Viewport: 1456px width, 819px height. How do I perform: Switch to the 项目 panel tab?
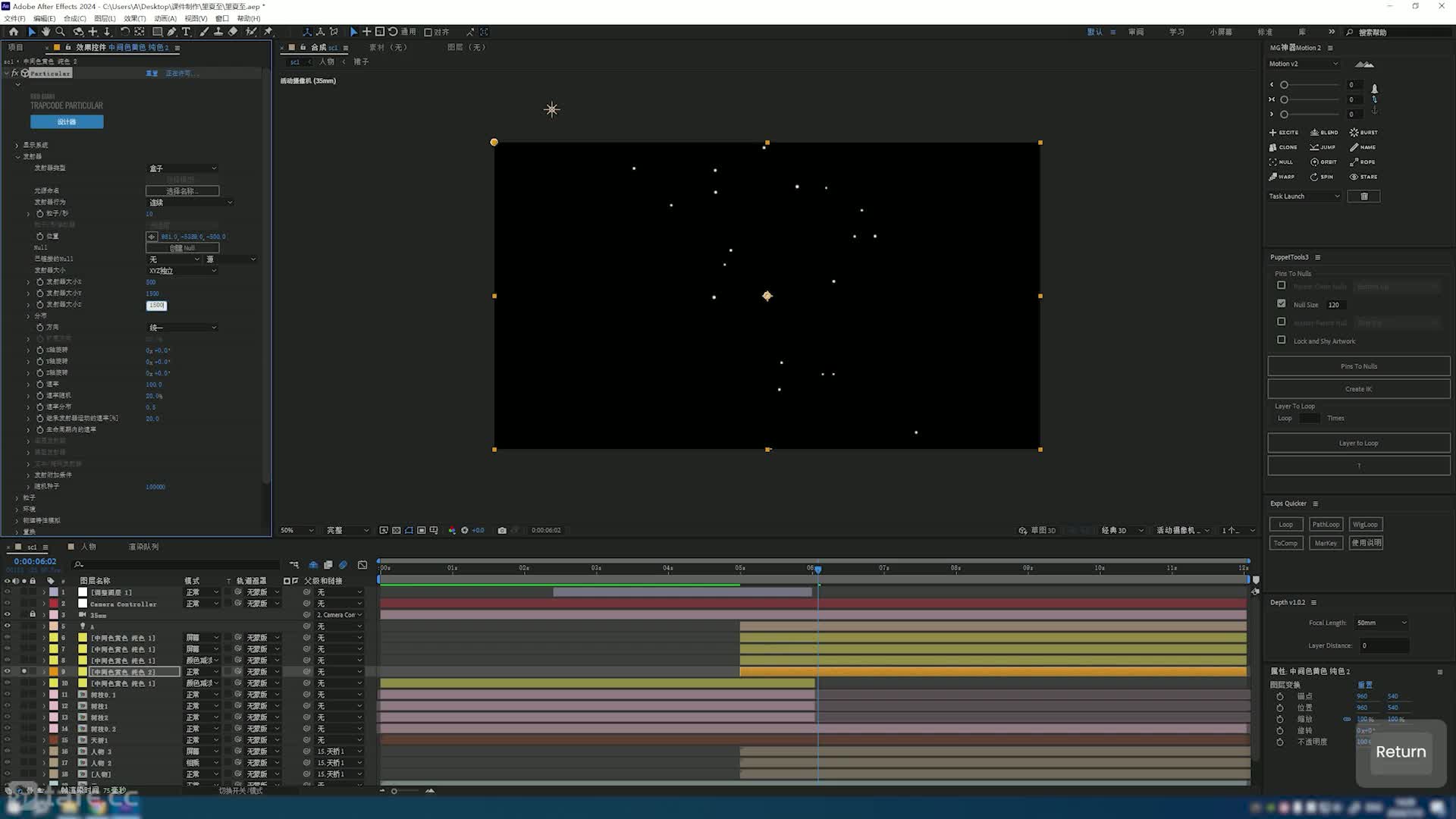pos(16,47)
